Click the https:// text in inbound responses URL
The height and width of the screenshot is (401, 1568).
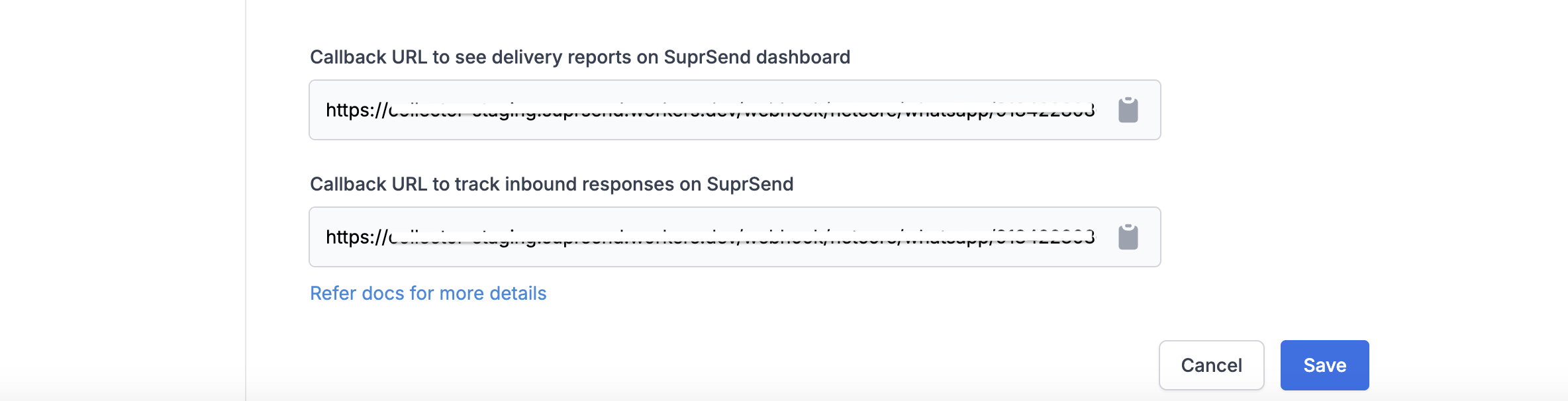pos(357,237)
